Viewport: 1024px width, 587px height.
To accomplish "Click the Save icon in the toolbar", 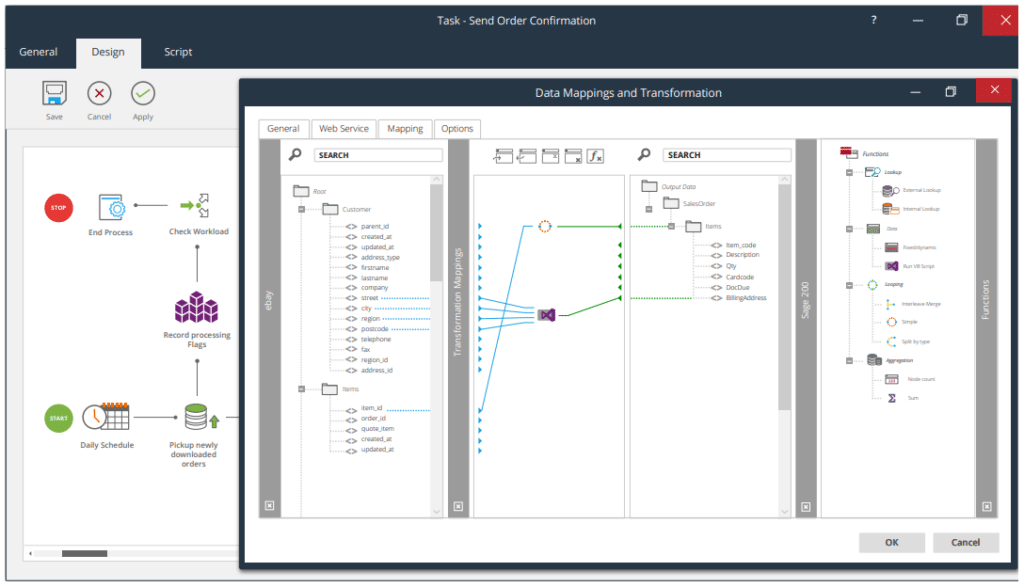I will 54,94.
